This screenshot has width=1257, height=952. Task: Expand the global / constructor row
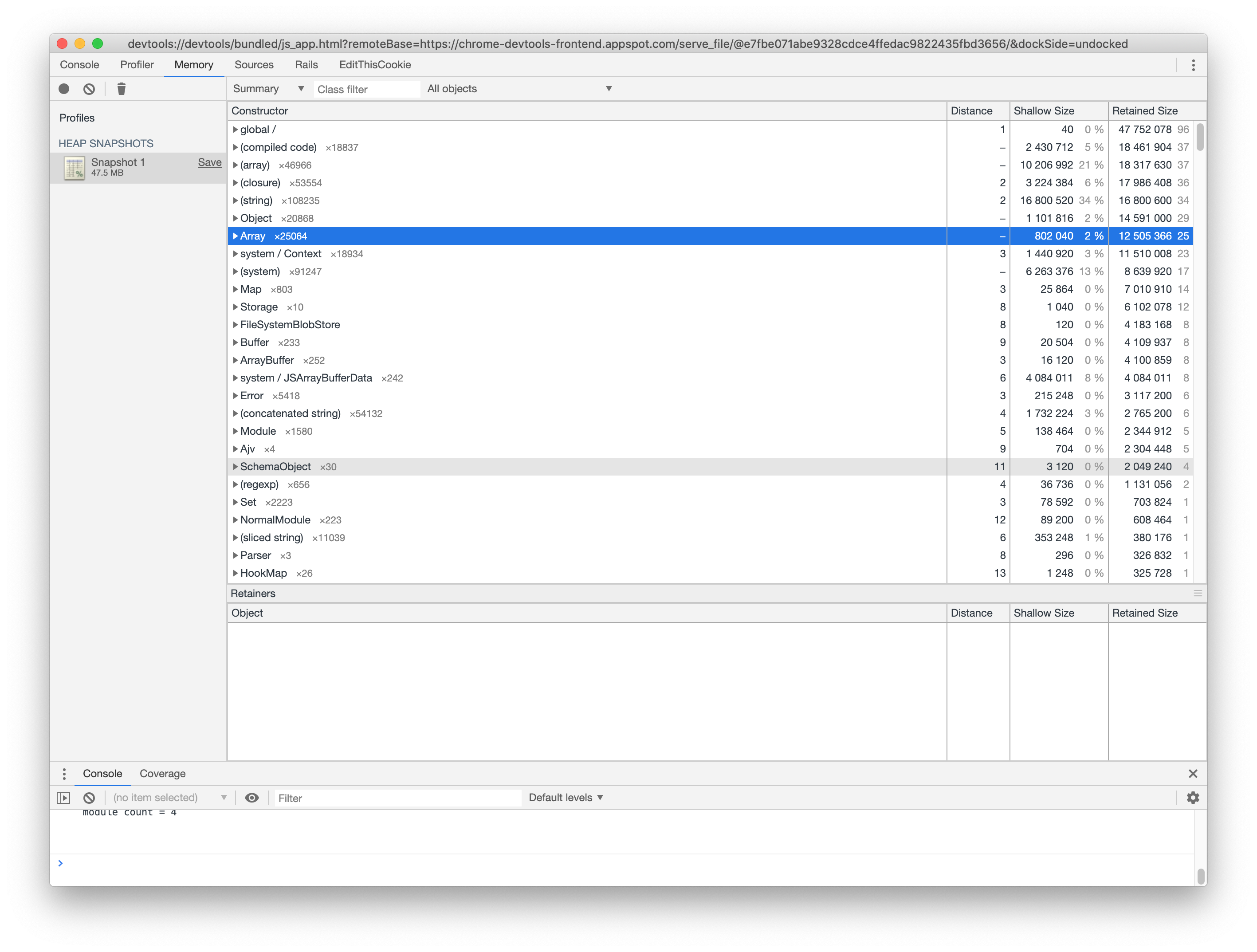pyautogui.click(x=235, y=130)
